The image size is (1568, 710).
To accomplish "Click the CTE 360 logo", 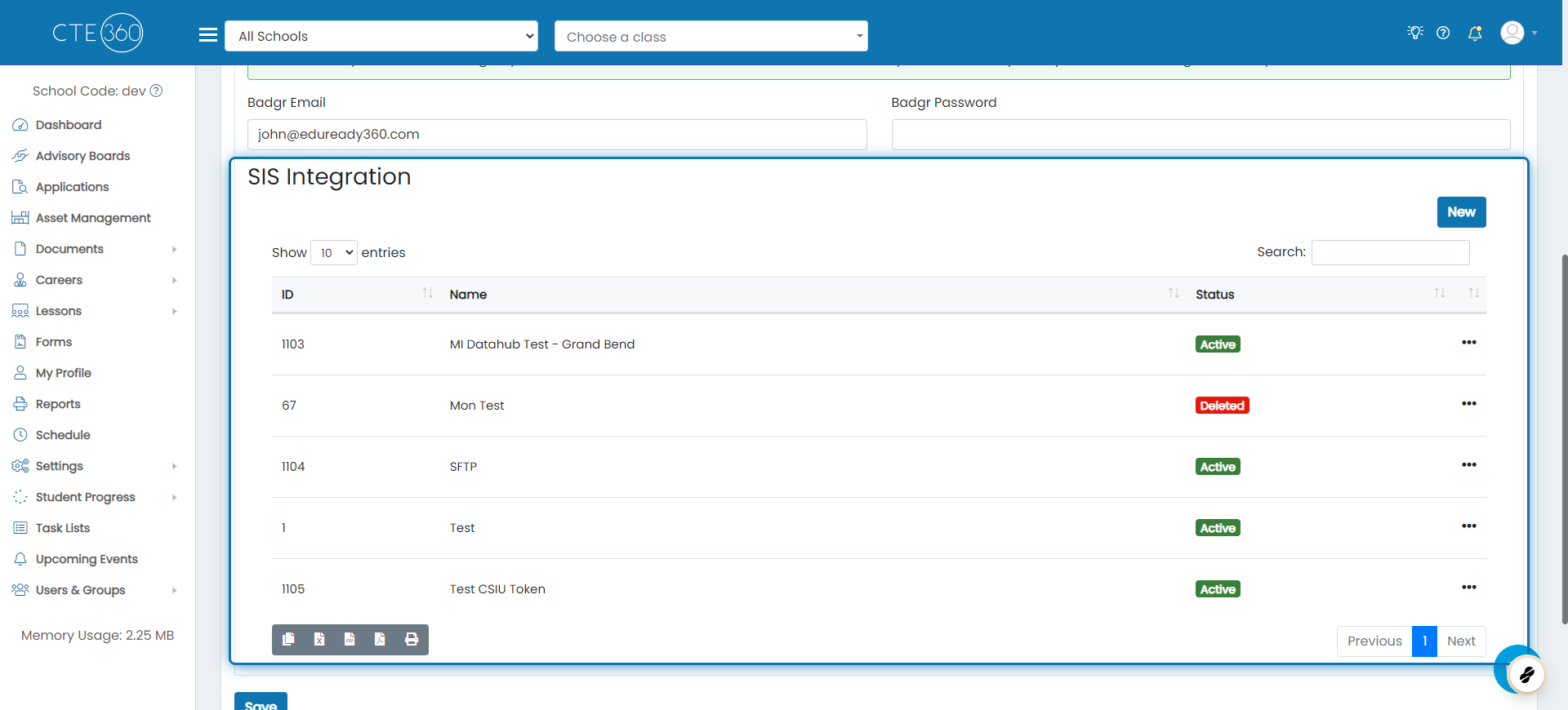I will click(x=98, y=33).
